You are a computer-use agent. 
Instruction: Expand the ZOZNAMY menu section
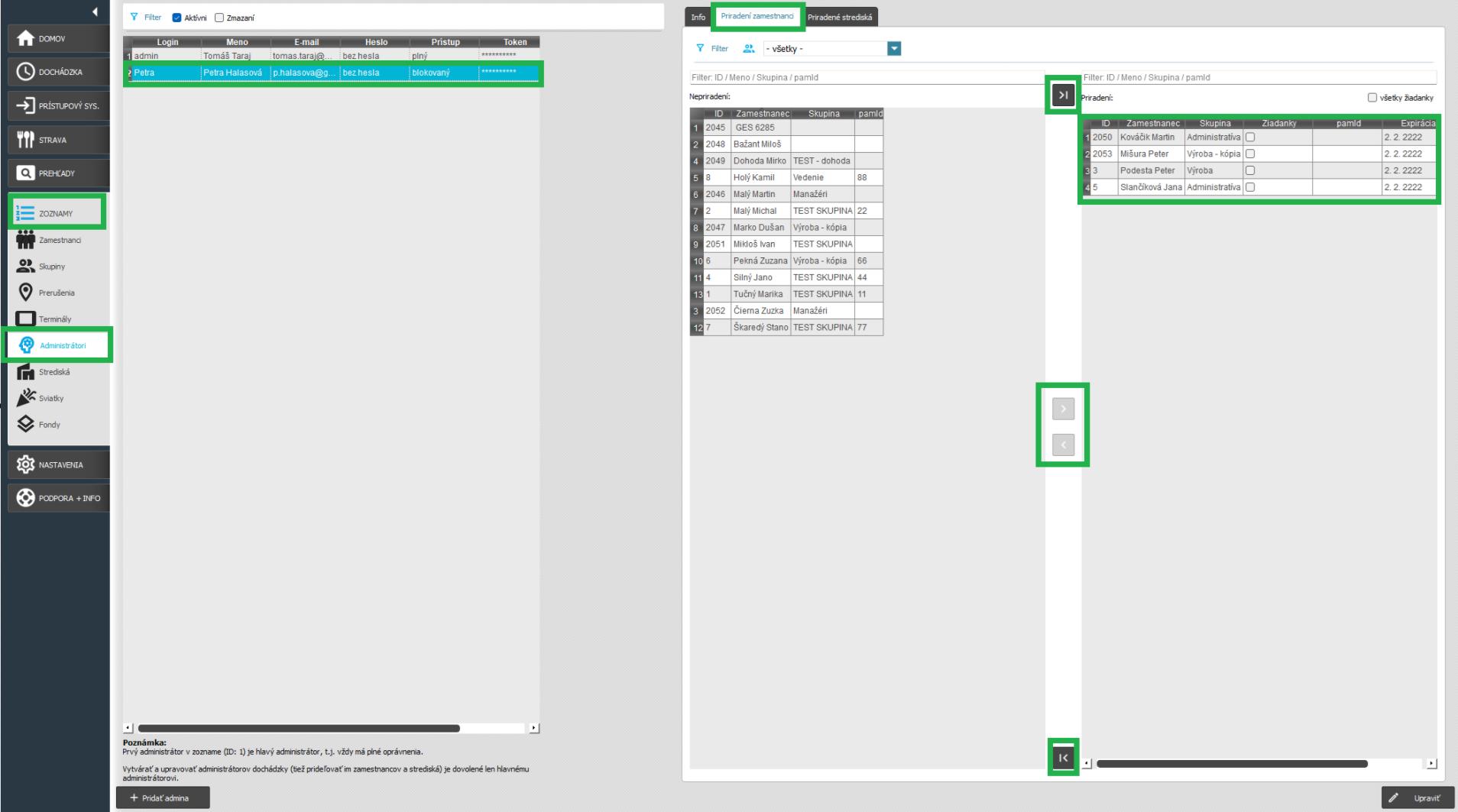tap(57, 213)
